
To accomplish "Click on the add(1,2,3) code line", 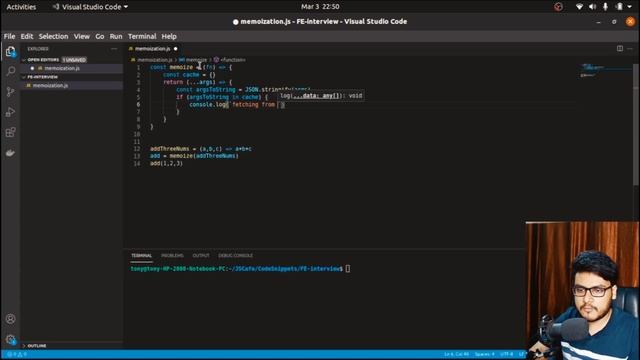I will click(x=166, y=163).
